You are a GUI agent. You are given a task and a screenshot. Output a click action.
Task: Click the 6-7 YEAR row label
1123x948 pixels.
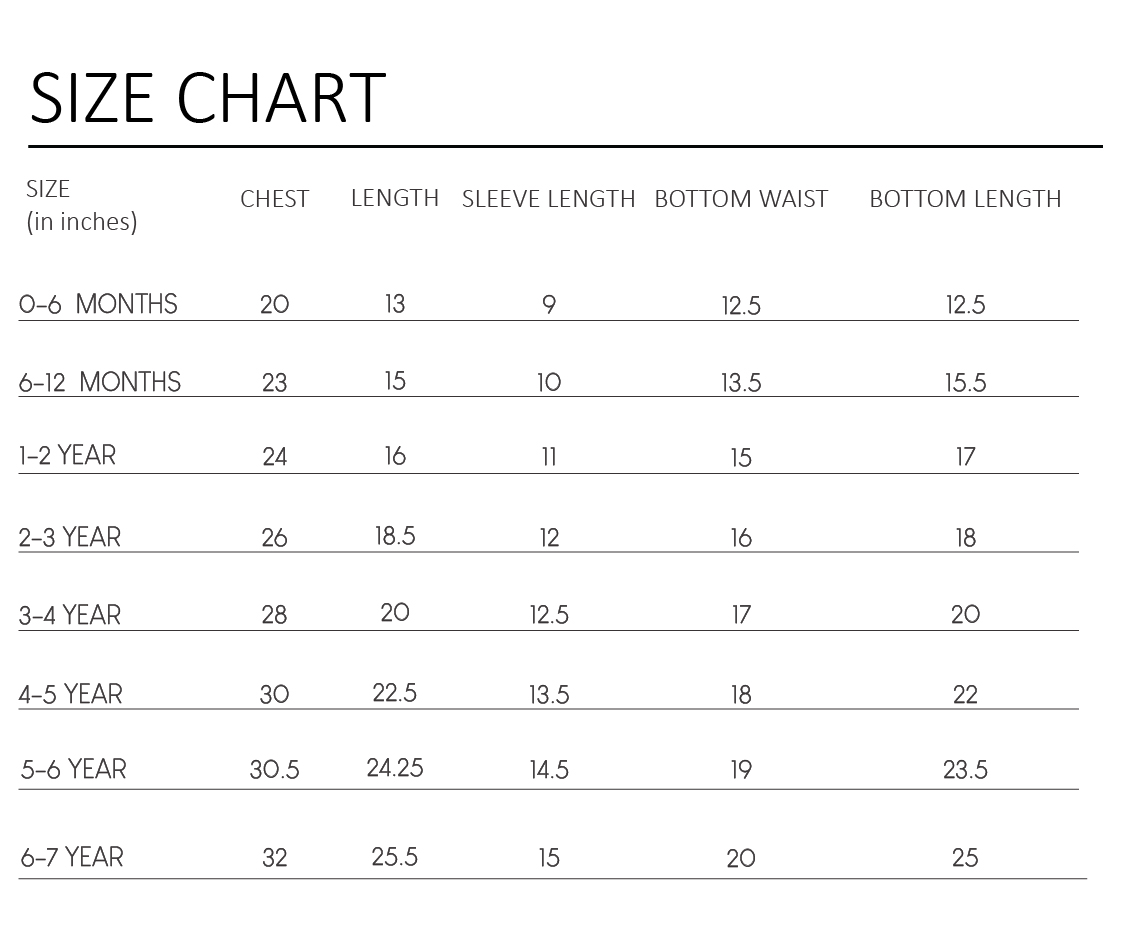[72, 857]
